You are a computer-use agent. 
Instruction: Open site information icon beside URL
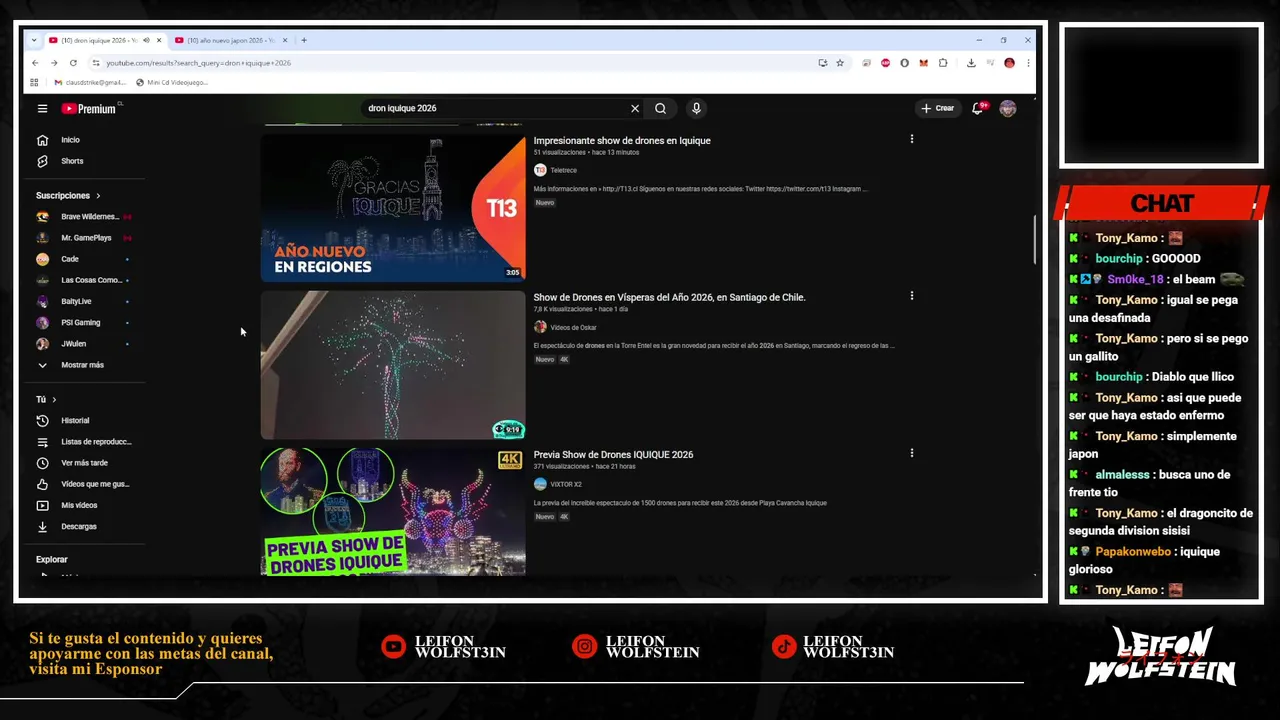click(x=96, y=63)
